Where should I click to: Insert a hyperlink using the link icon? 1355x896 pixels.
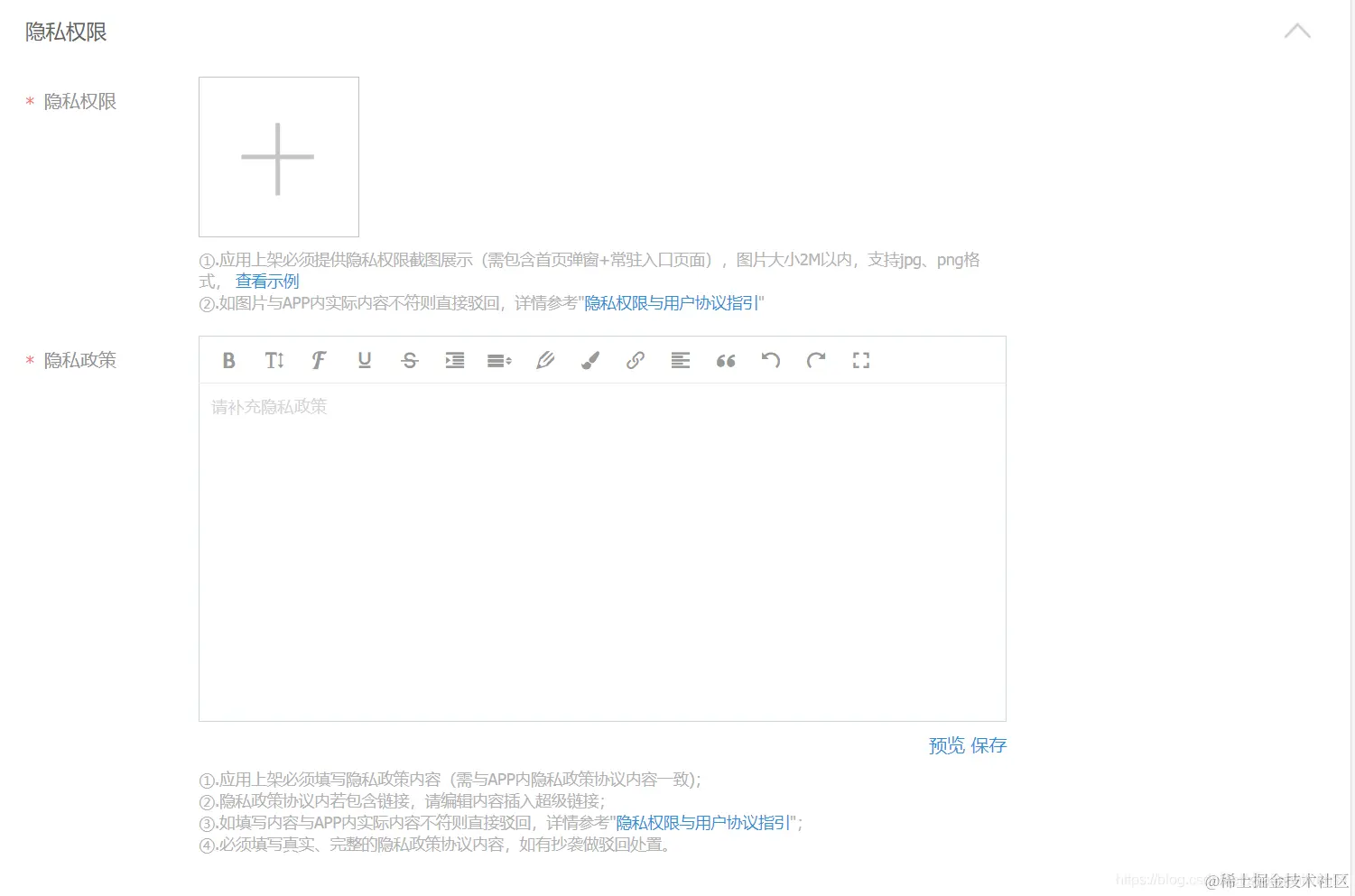[x=635, y=360]
